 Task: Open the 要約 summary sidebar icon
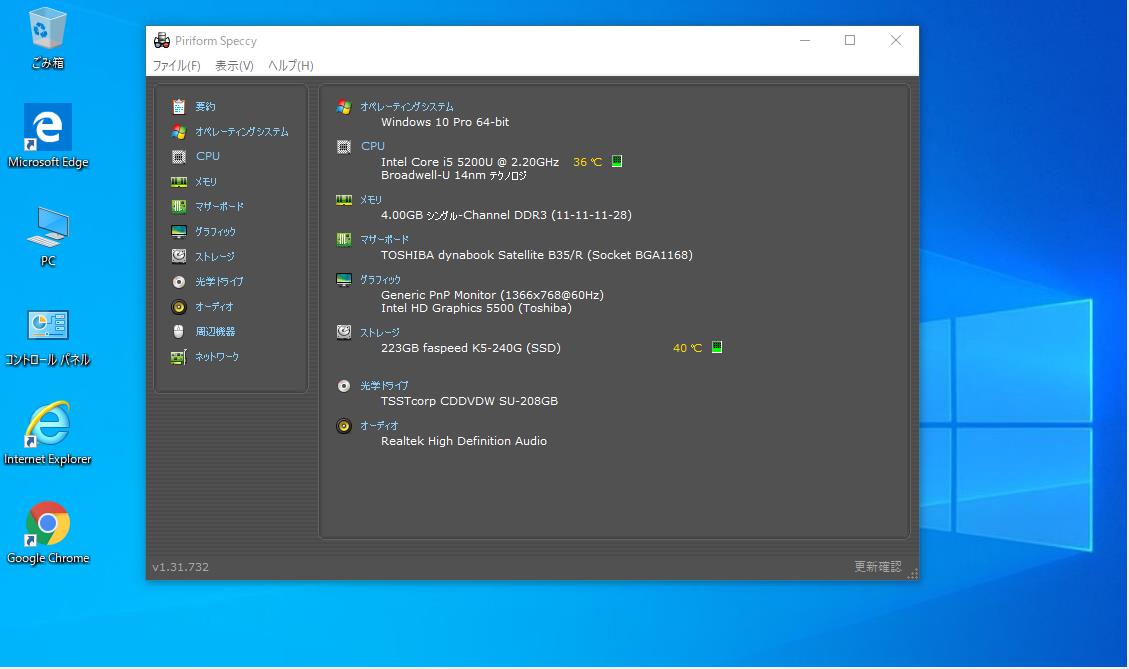[x=179, y=107]
